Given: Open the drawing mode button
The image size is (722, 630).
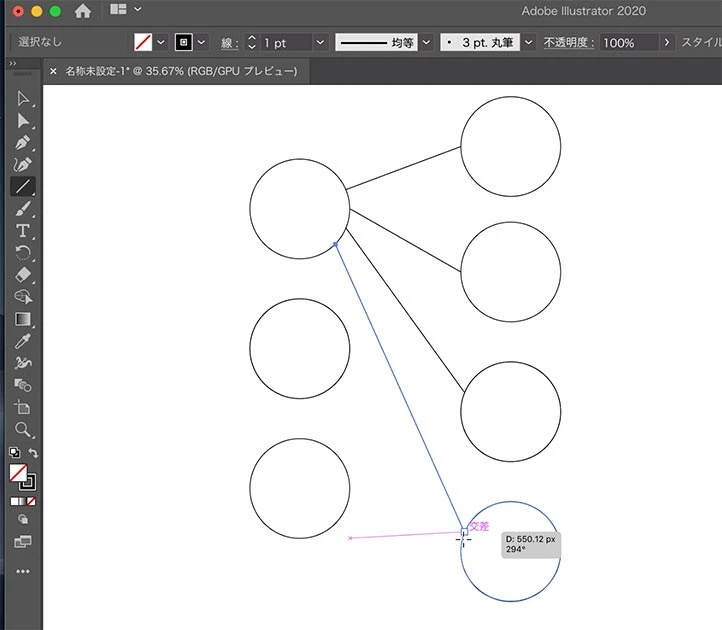Looking at the screenshot, I should coord(23,519).
